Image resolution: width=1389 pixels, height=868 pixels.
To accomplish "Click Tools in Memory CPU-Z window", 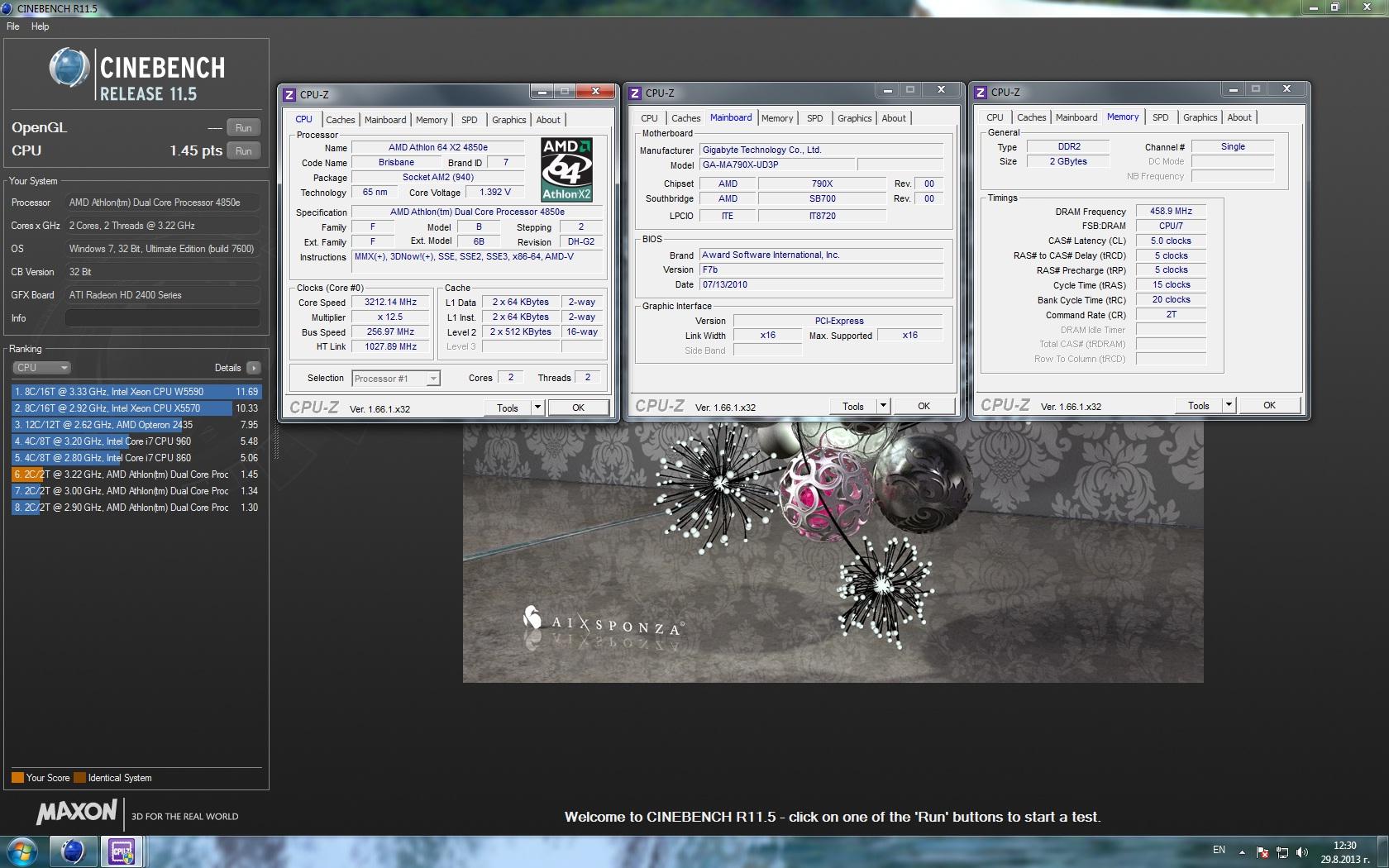I will click(1199, 405).
